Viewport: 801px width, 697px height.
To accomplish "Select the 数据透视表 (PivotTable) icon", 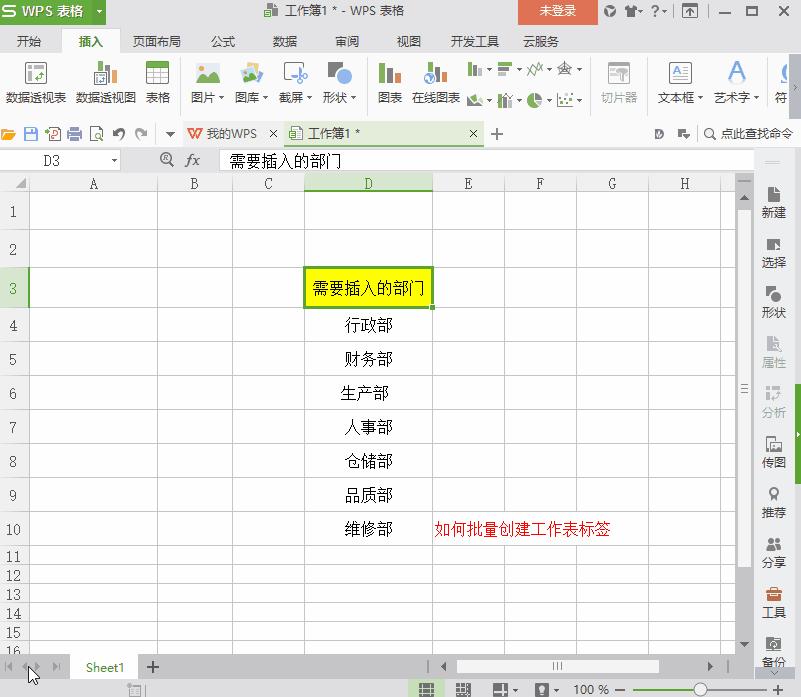I will click(x=37, y=80).
